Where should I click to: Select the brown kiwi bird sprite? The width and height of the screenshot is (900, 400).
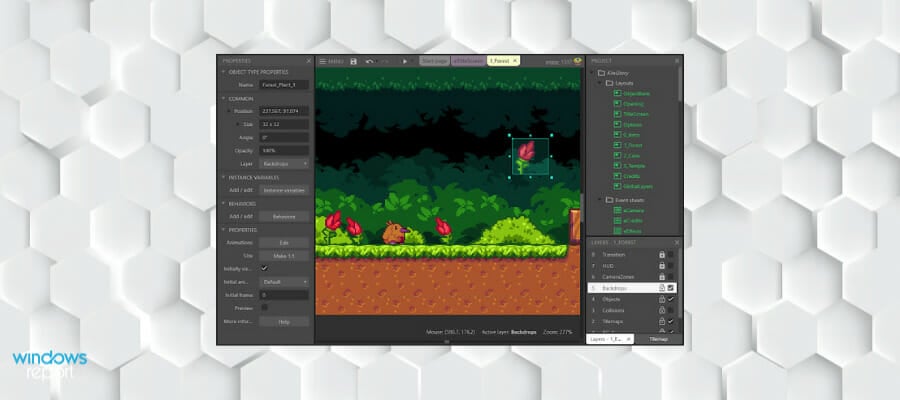[395, 232]
